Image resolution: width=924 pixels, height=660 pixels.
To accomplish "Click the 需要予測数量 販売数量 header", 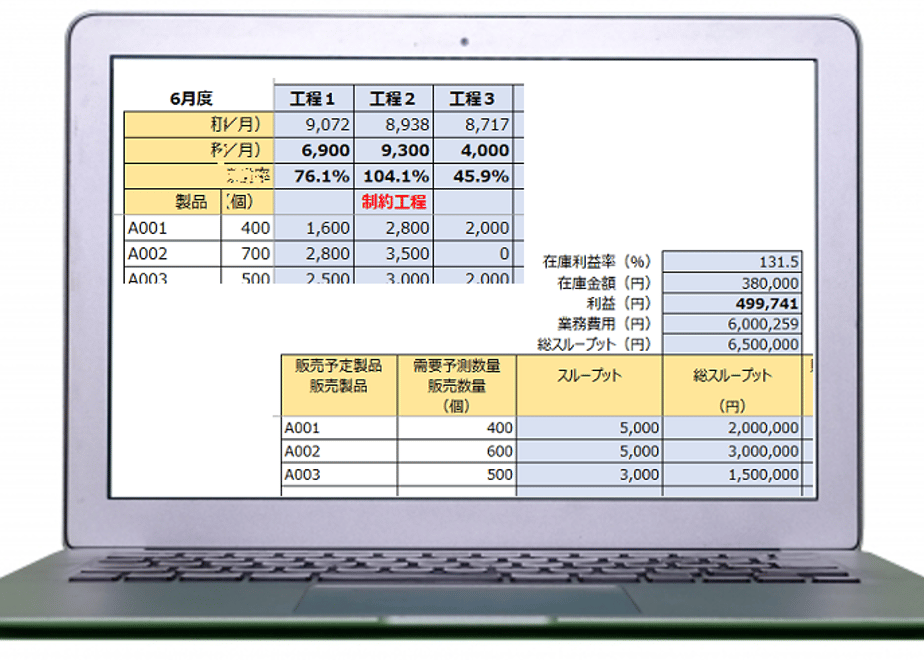I will click(457, 385).
